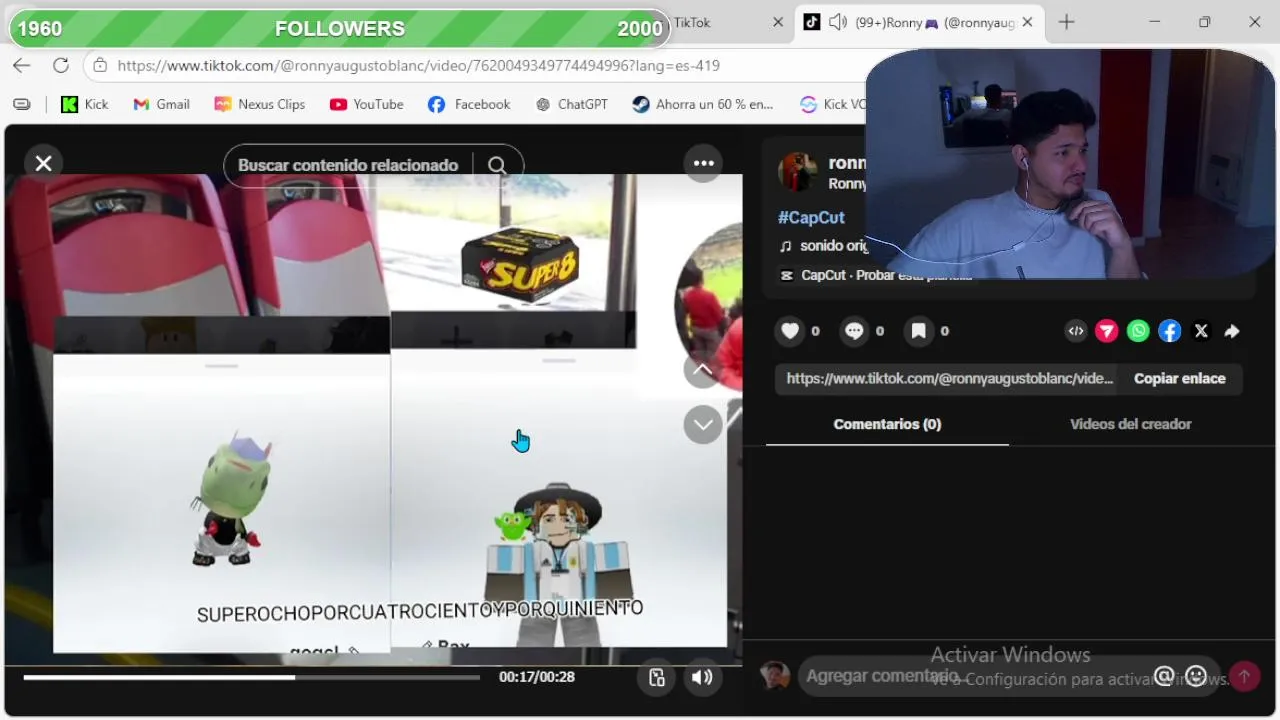The height and width of the screenshot is (720, 1280).
Task: Open the YouTube bookmark
Action: 367,104
